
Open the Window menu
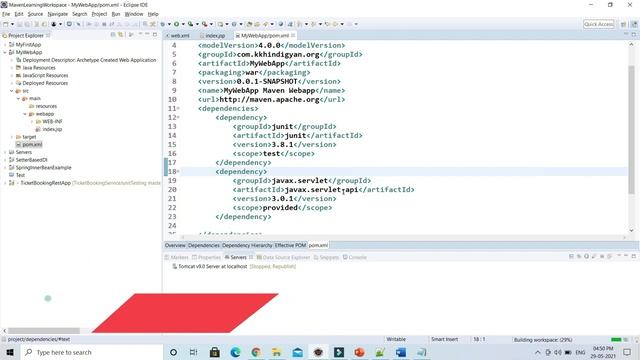point(133,14)
